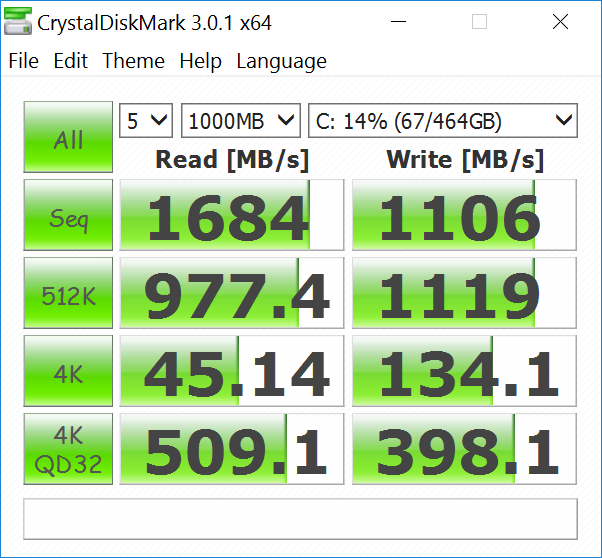Select the Seq write result 1106
Viewport: 602px width, 558px height.
464,215
